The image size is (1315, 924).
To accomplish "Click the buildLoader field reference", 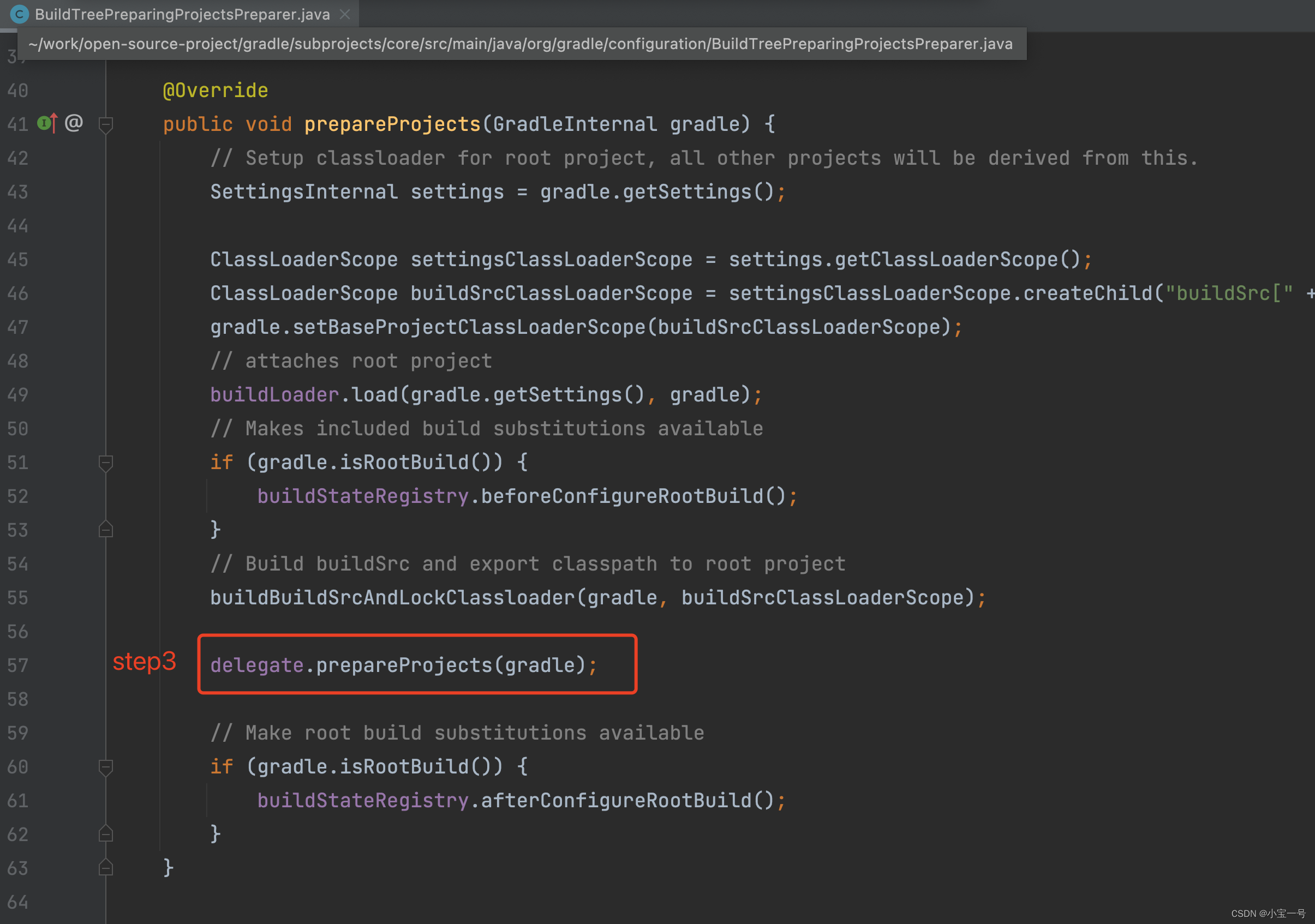I will point(274,395).
